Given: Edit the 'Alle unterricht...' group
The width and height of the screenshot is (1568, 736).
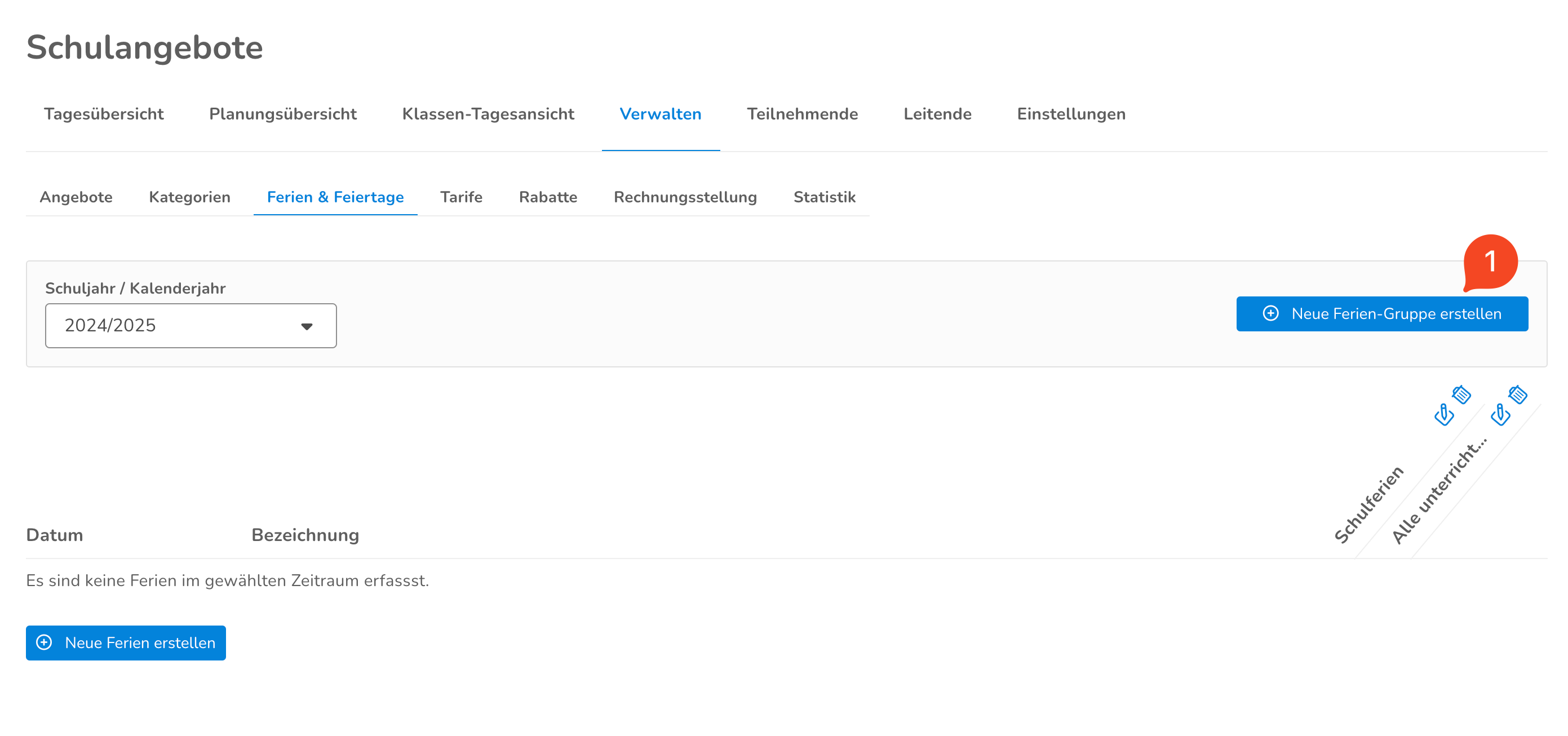Looking at the screenshot, I should (1500, 415).
